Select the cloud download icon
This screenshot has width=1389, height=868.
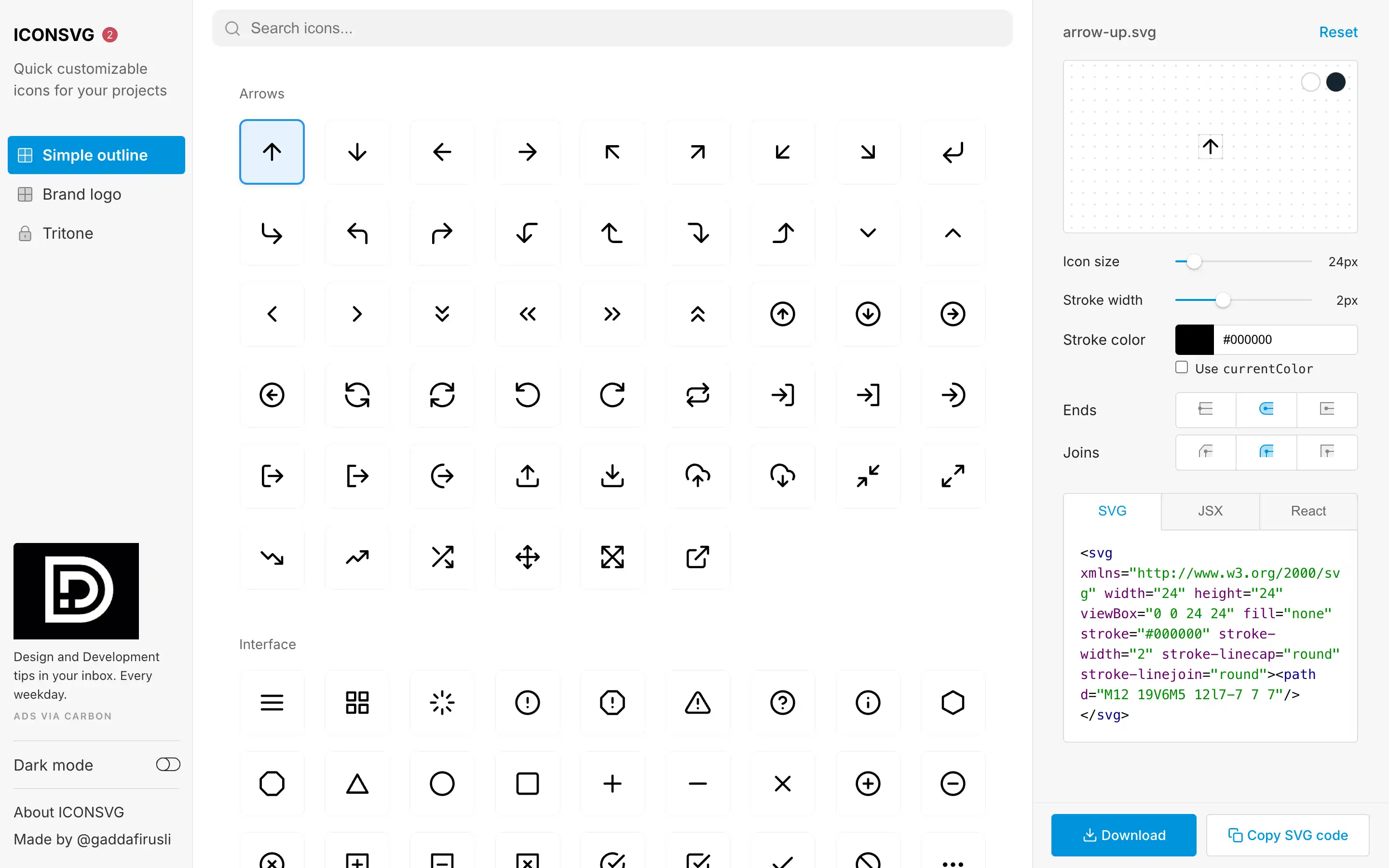[783, 476]
